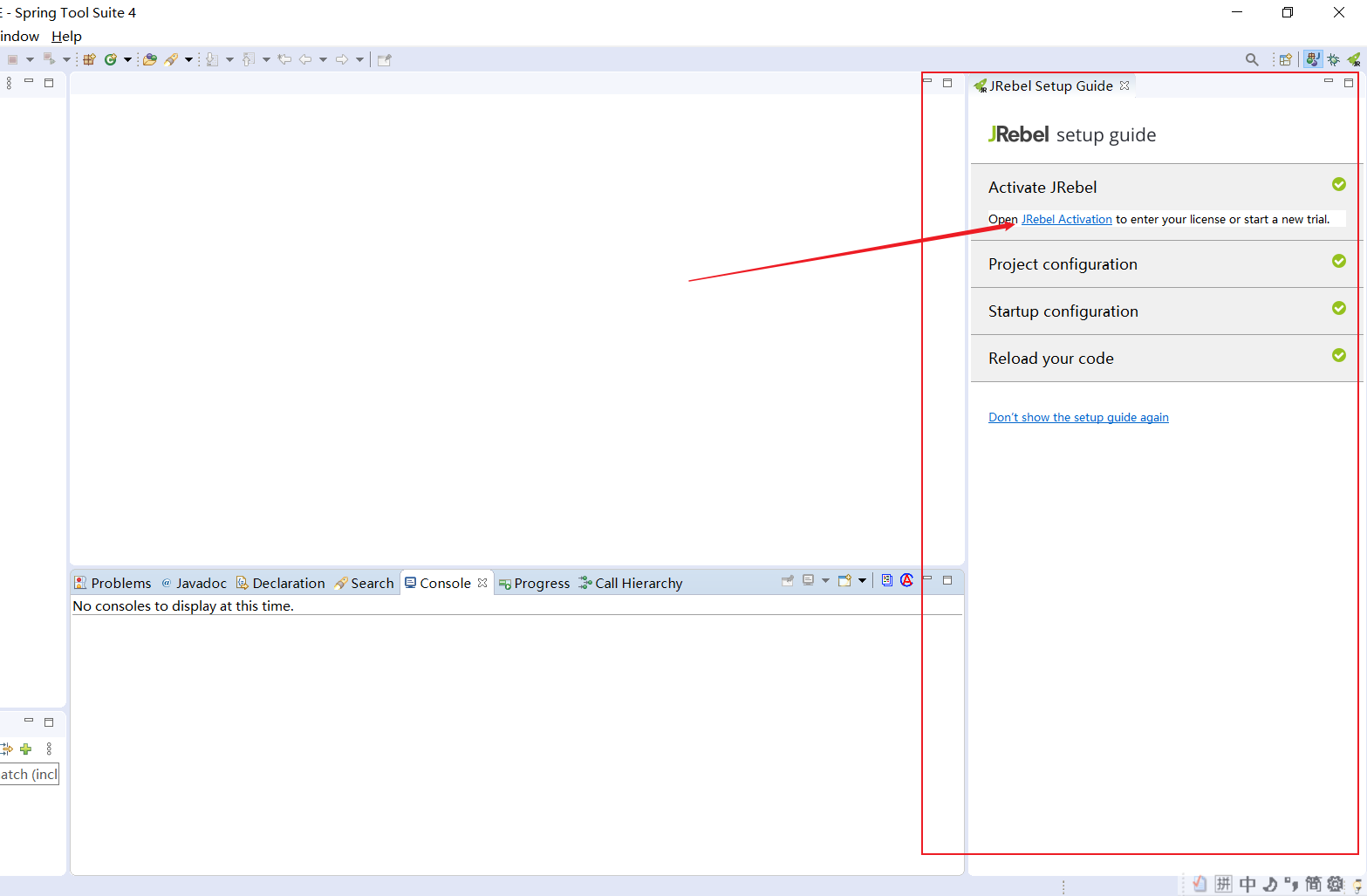Click green checkmark beside Startup configuration
This screenshot has height=896, width=1367.
click(1339, 308)
